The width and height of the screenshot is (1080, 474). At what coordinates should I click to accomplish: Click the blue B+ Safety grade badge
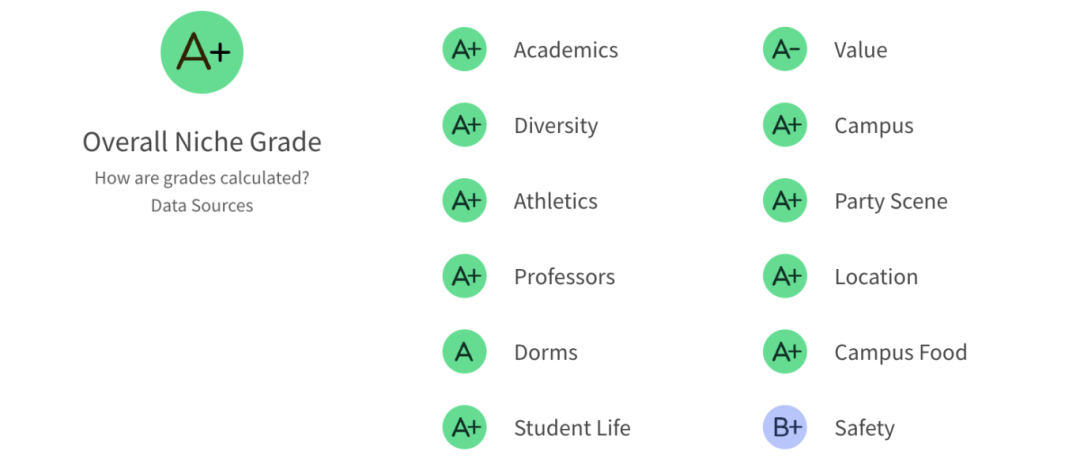(x=785, y=428)
